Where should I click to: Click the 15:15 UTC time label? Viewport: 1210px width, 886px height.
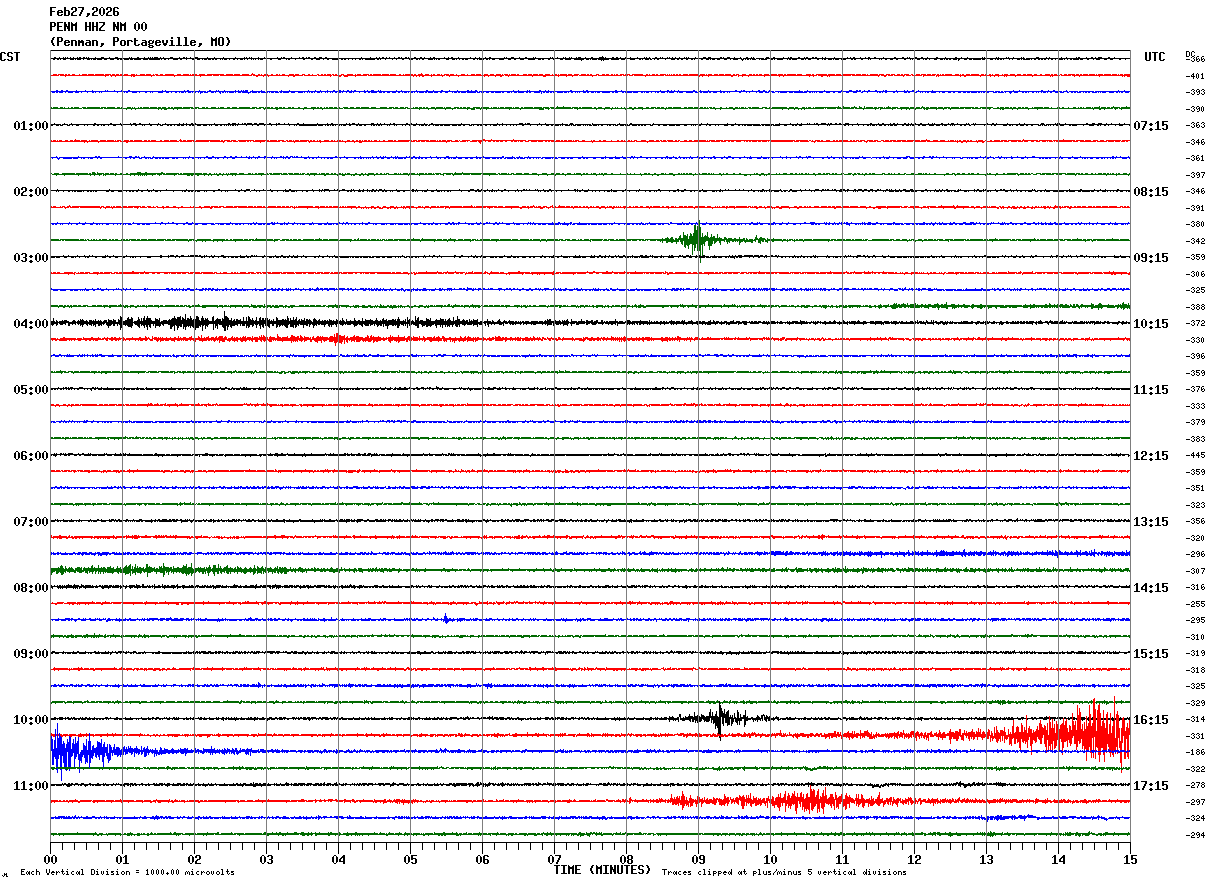(1151, 654)
